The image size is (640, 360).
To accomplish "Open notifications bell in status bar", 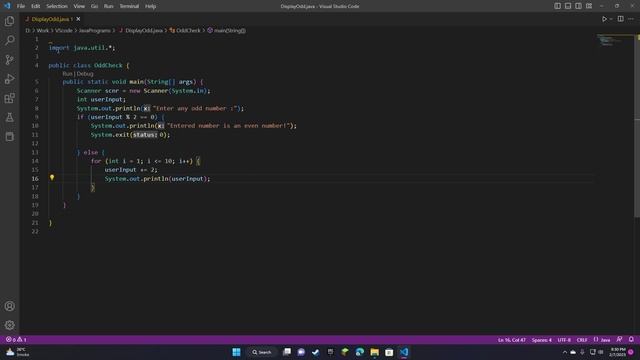I will coord(631,340).
